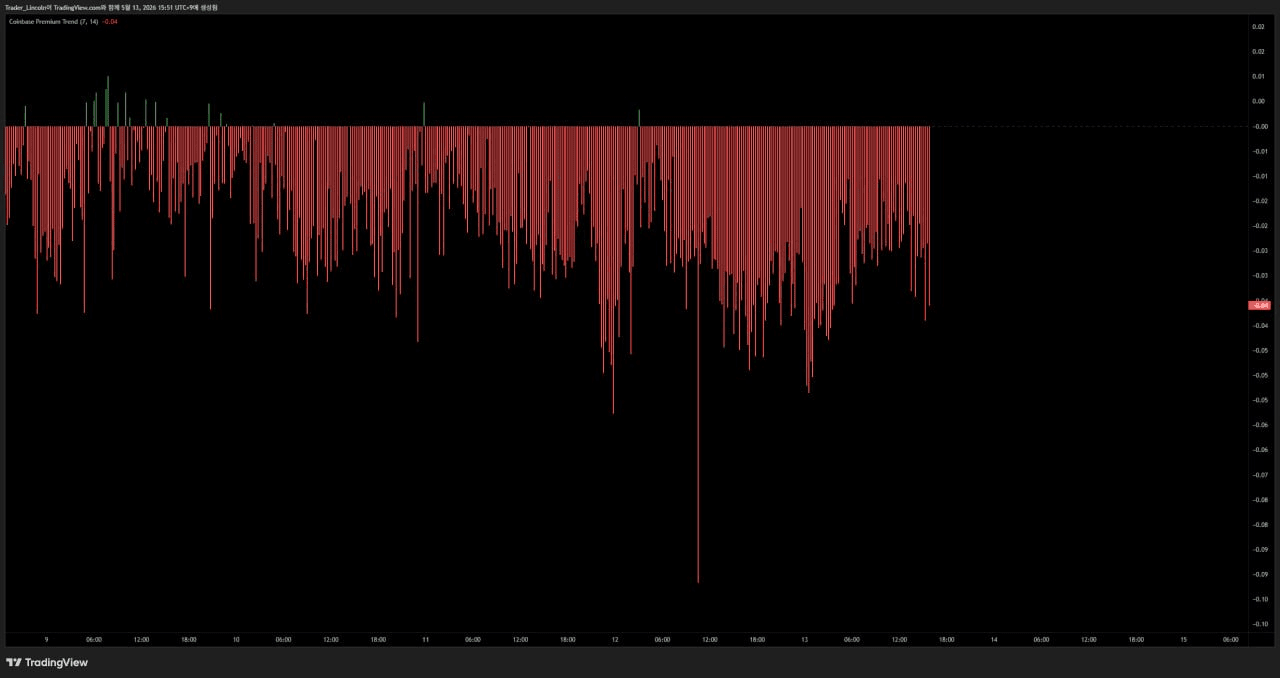Click the -0.00 price scale label at zero line

point(1258,127)
